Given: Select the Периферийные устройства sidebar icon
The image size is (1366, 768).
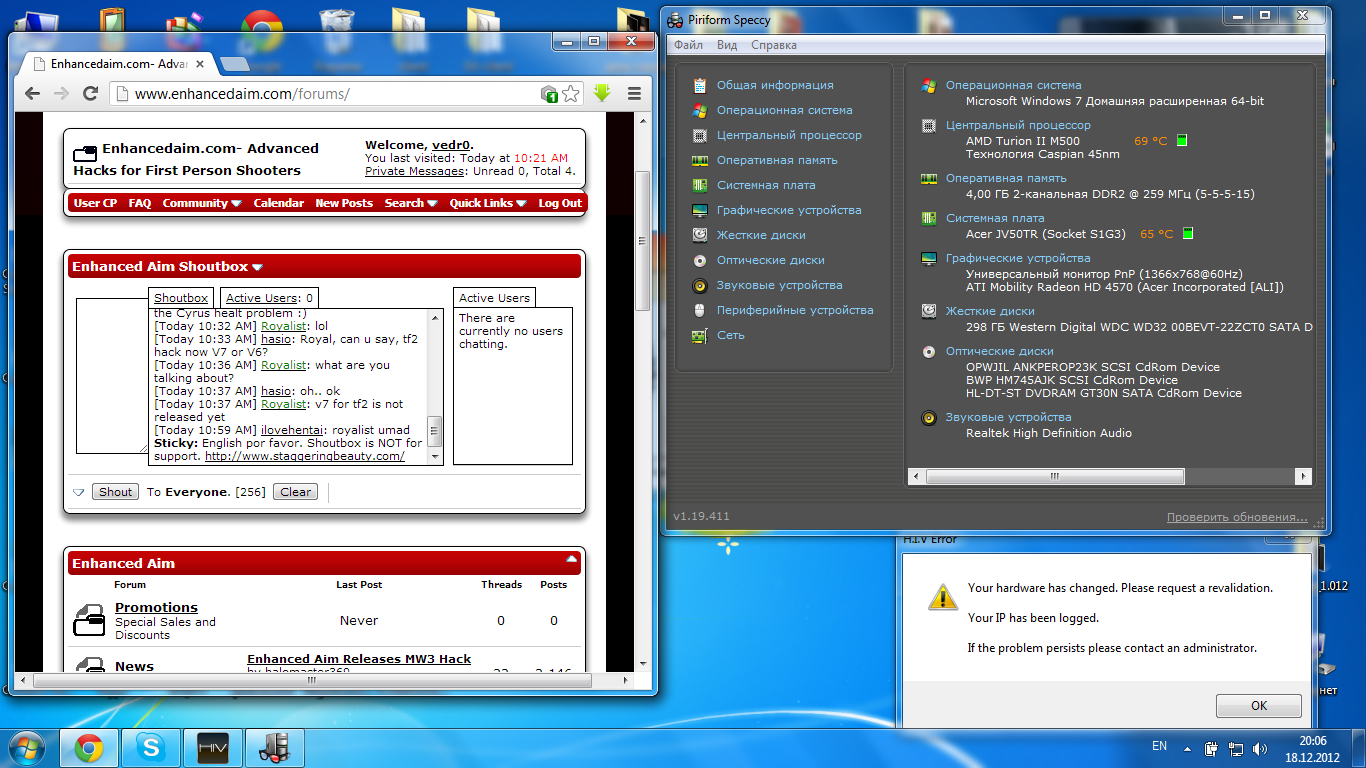Looking at the screenshot, I should (700, 310).
